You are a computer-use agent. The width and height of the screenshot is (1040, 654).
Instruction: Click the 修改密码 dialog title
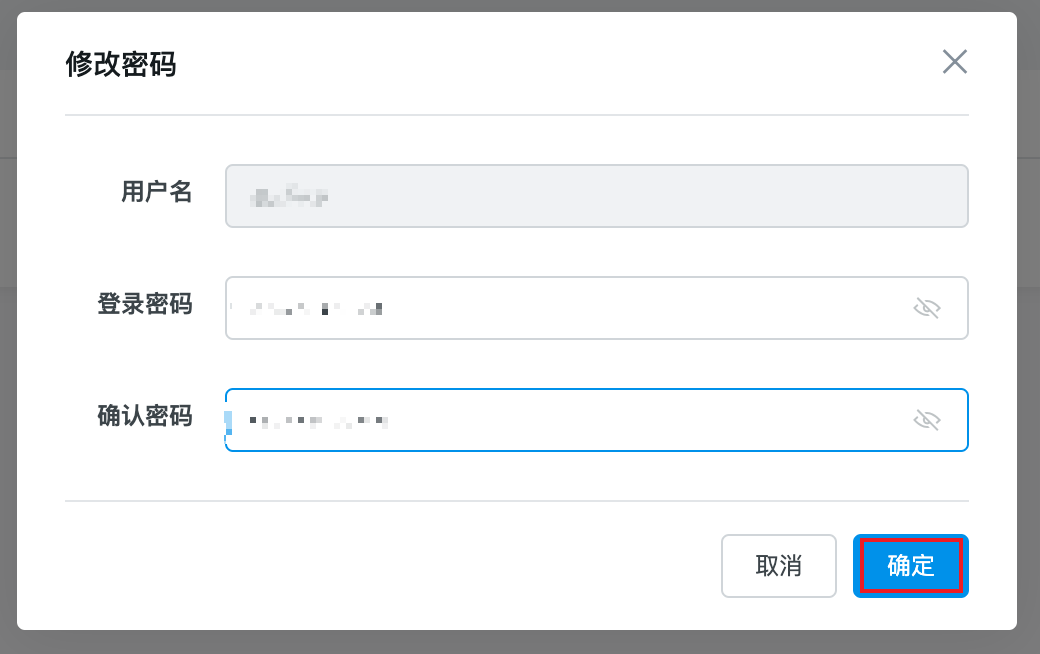point(121,64)
